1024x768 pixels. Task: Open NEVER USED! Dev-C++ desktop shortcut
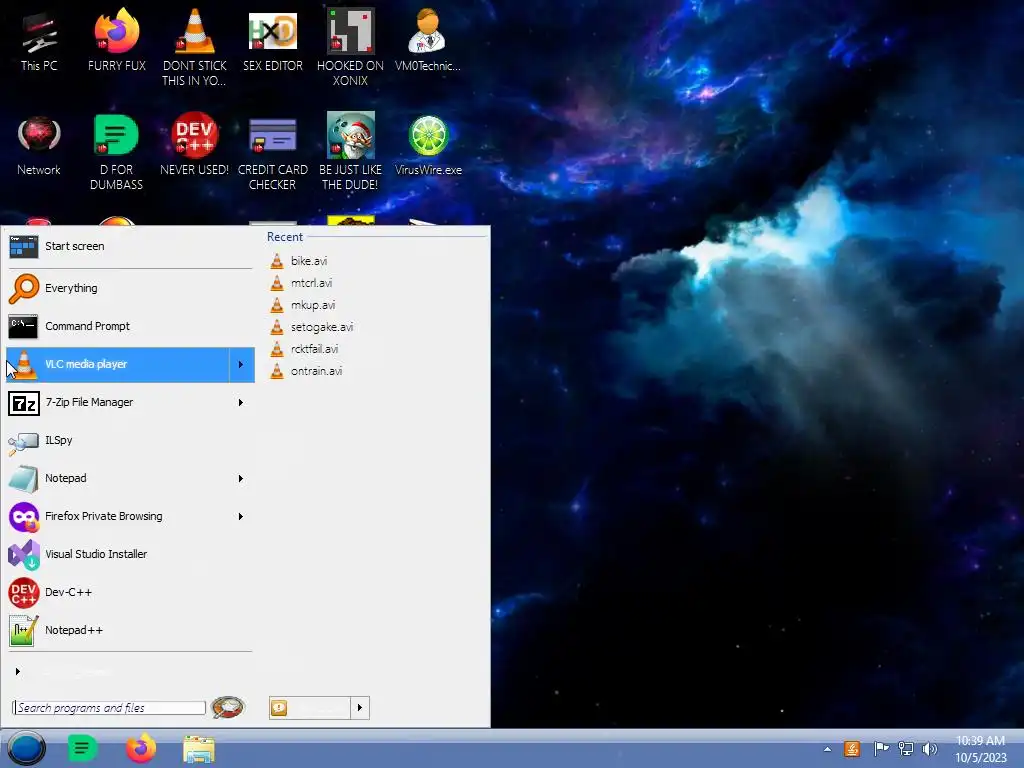tap(194, 145)
